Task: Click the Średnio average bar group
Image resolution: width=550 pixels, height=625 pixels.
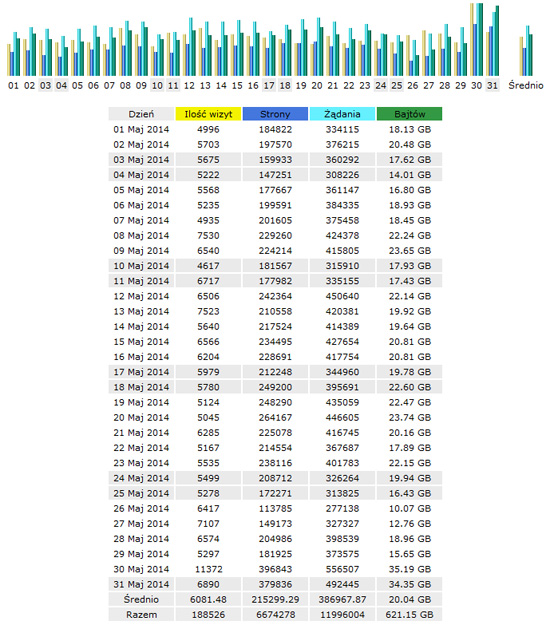Action: pos(526,51)
